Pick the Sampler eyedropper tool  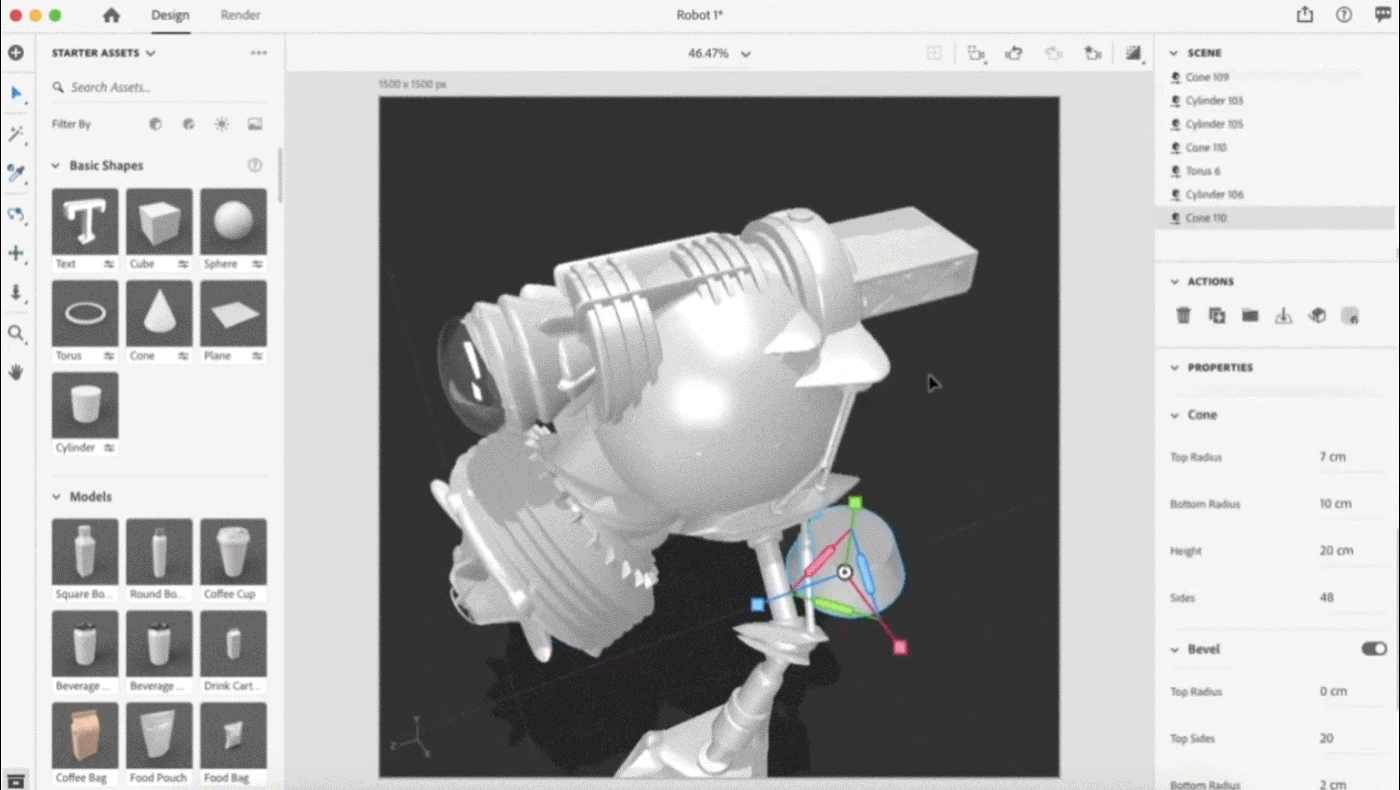coord(16,173)
